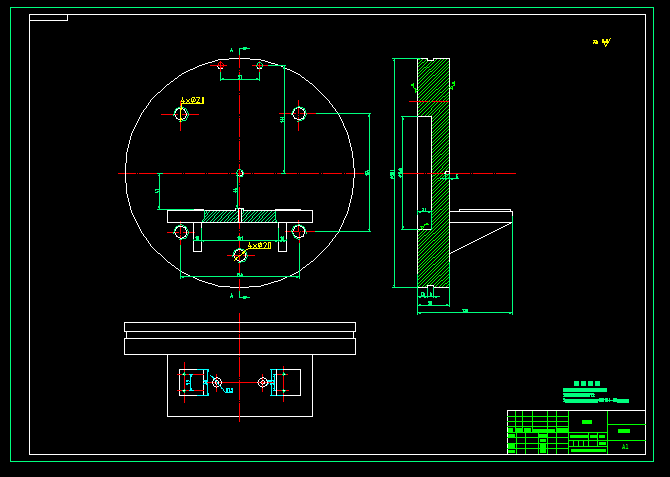Select the hole beside the 4xØ20 callout
The width and height of the screenshot is (670, 477).
point(240,256)
